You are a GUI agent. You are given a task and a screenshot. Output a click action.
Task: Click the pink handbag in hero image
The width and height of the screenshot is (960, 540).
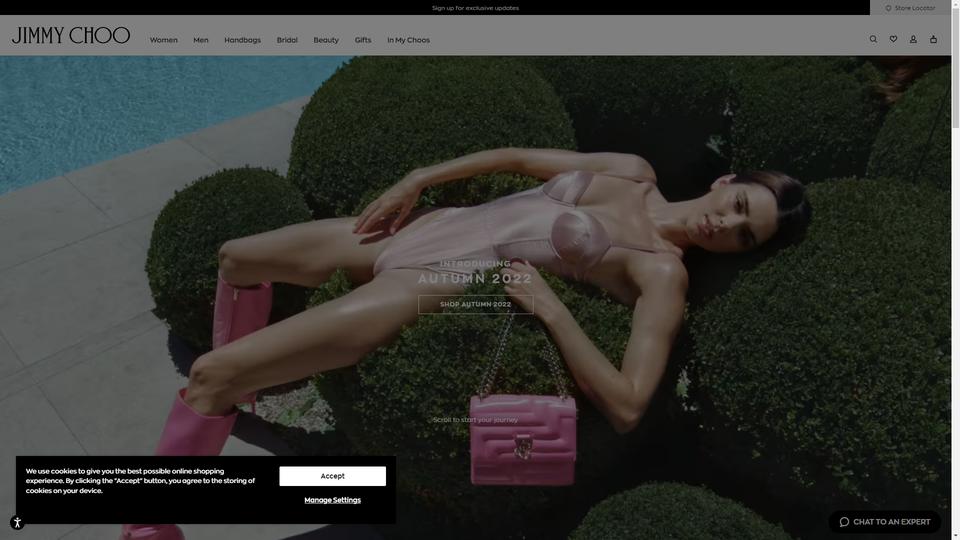coord(523,439)
